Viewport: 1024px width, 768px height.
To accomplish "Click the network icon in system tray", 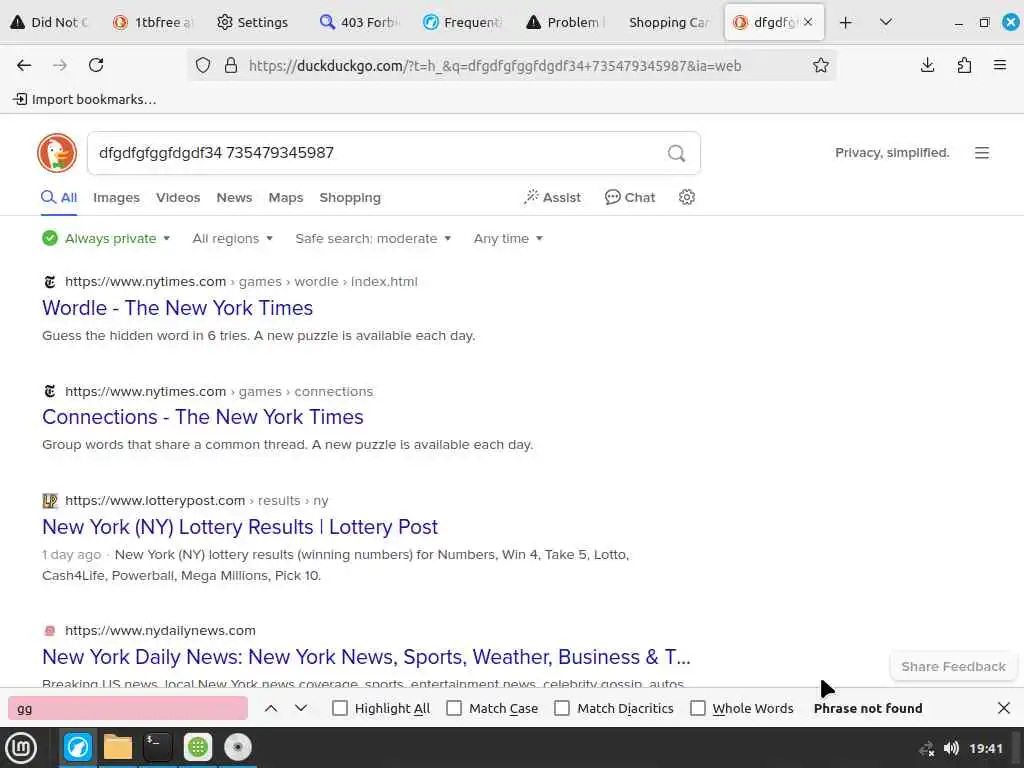I will [x=927, y=748].
